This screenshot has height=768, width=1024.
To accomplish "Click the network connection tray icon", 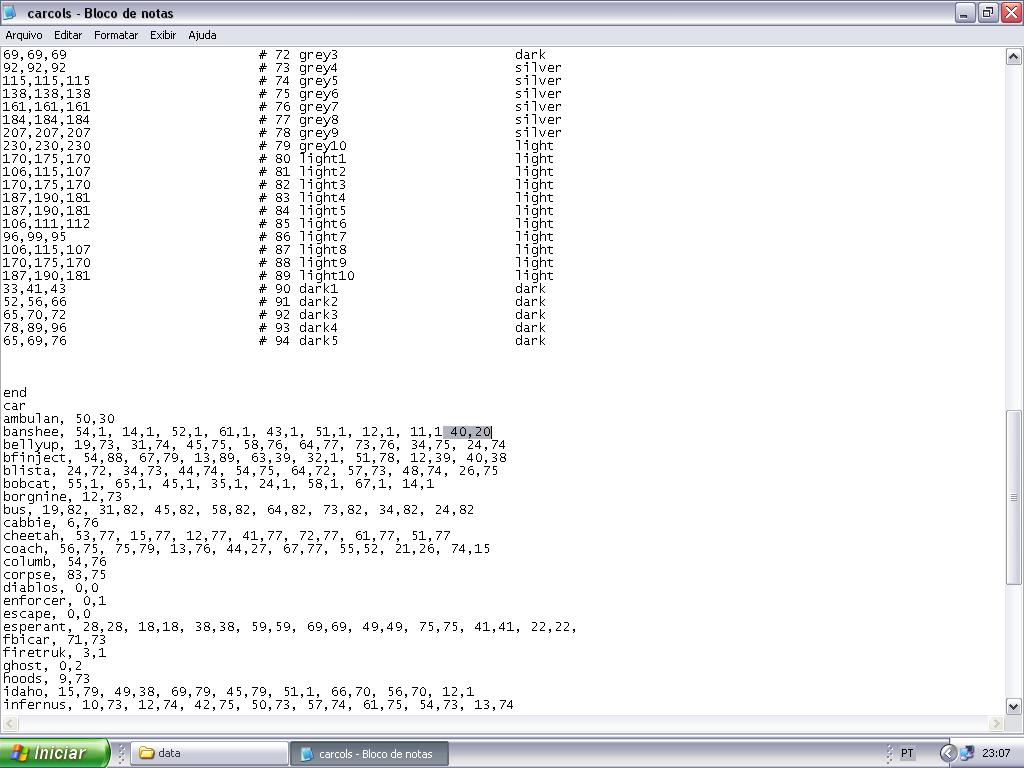I will pos(967,753).
